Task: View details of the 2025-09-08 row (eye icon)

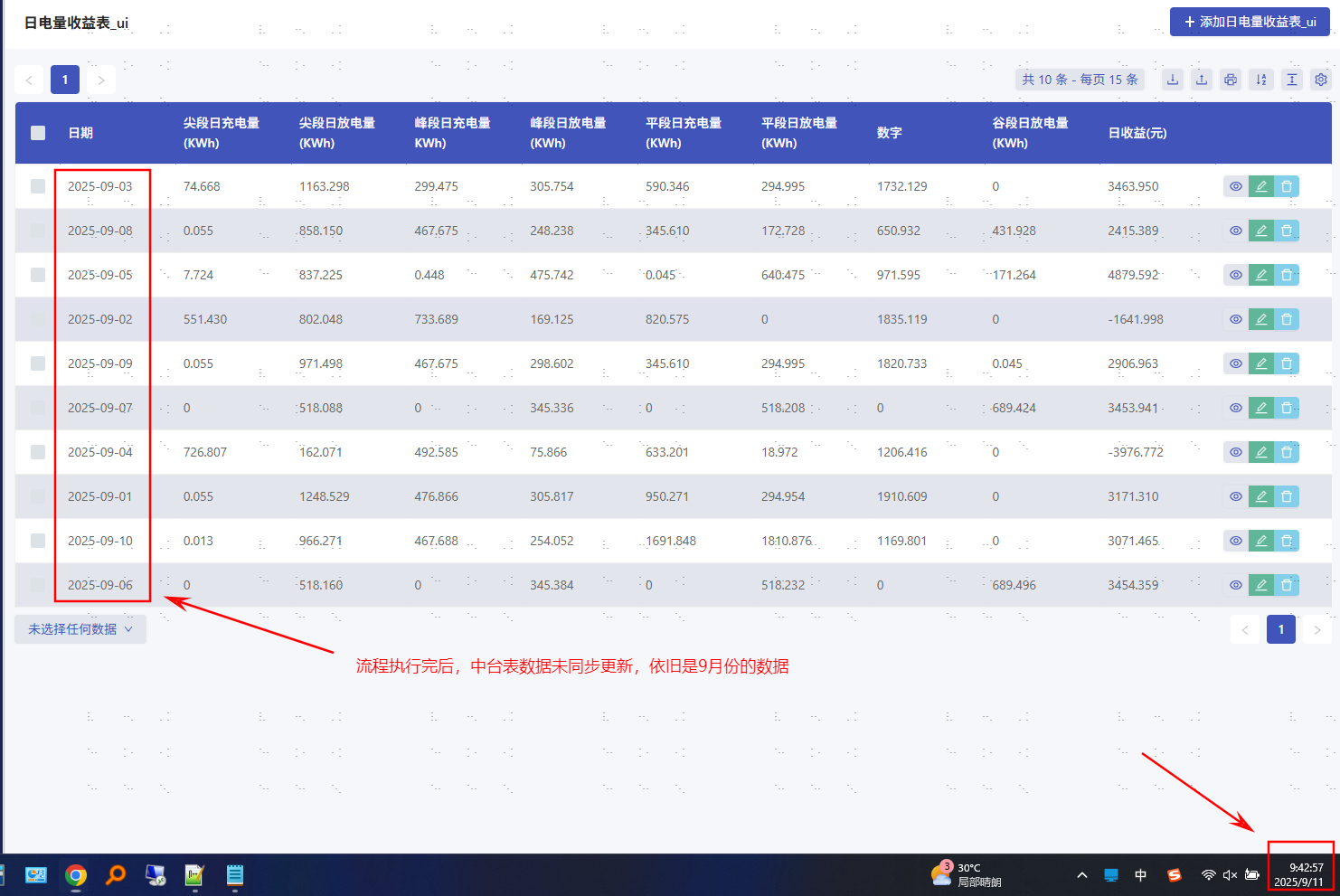Action: pos(1236,231)
